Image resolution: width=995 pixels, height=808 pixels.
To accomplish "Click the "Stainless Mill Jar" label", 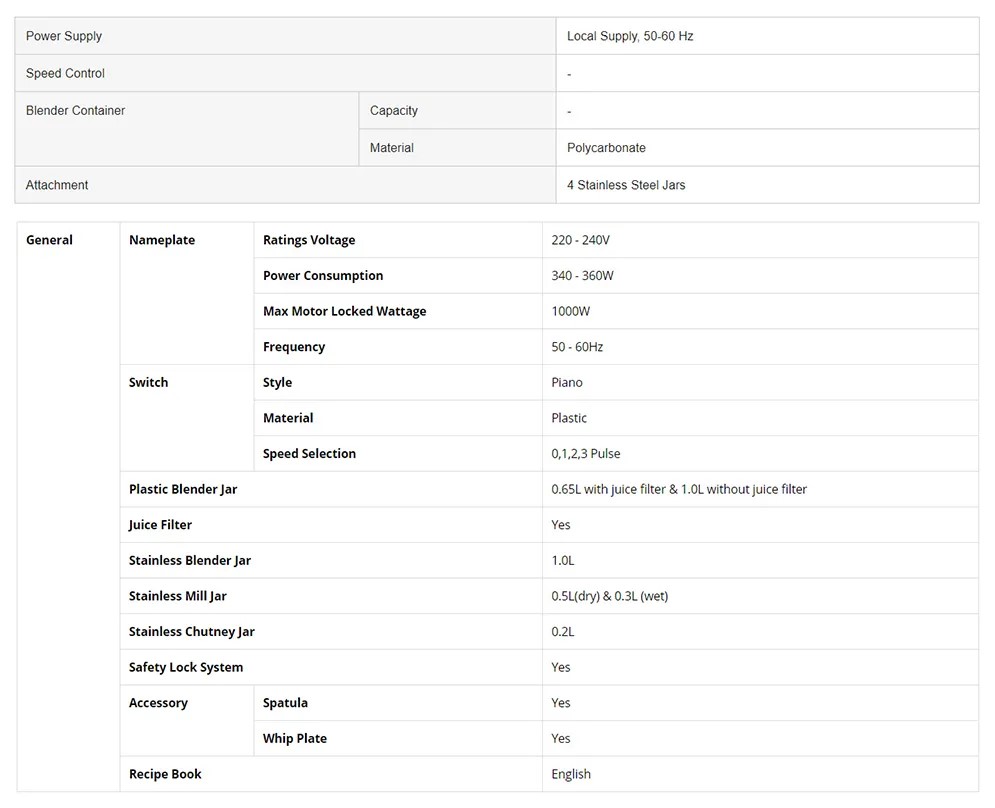I will tap(178, 596).
